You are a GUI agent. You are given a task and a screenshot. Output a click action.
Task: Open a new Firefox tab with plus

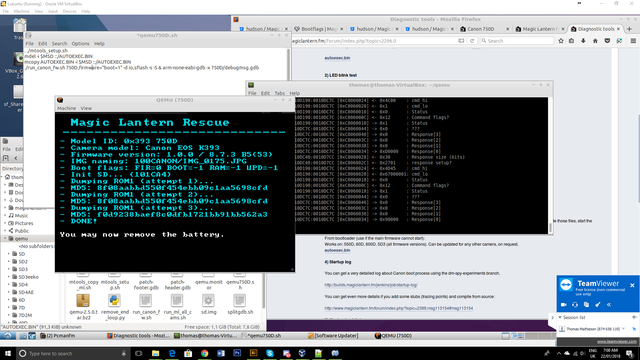point(629,29)
